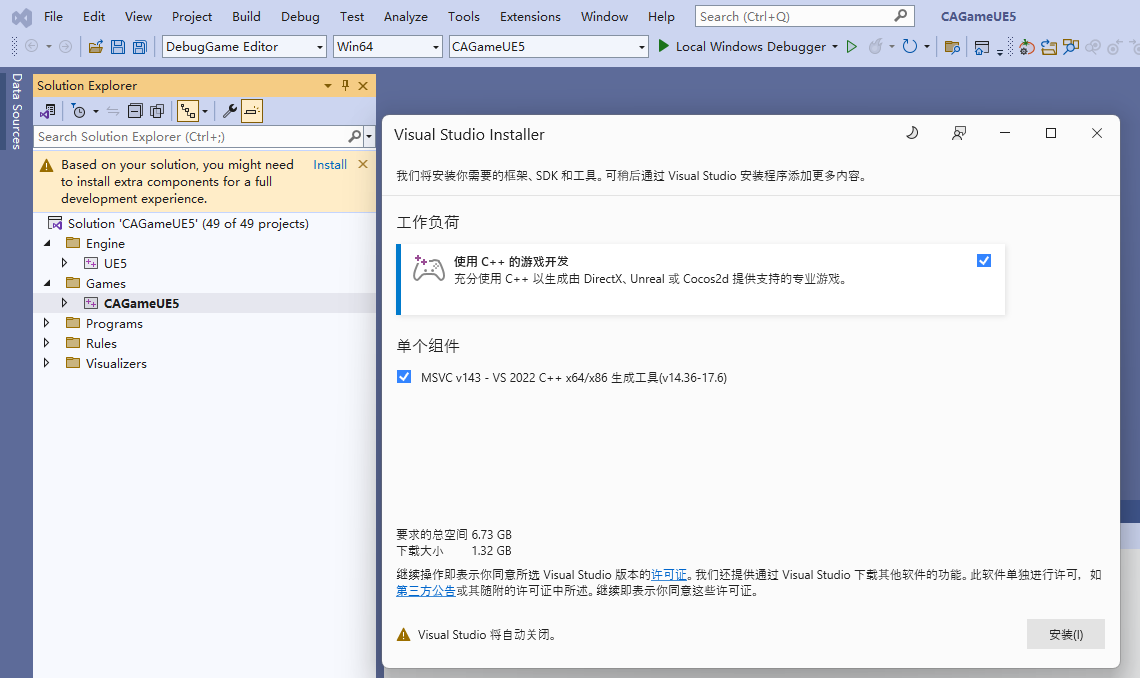Switch installer theme with moon icon
1140x678 pixels.
point(912,133)
